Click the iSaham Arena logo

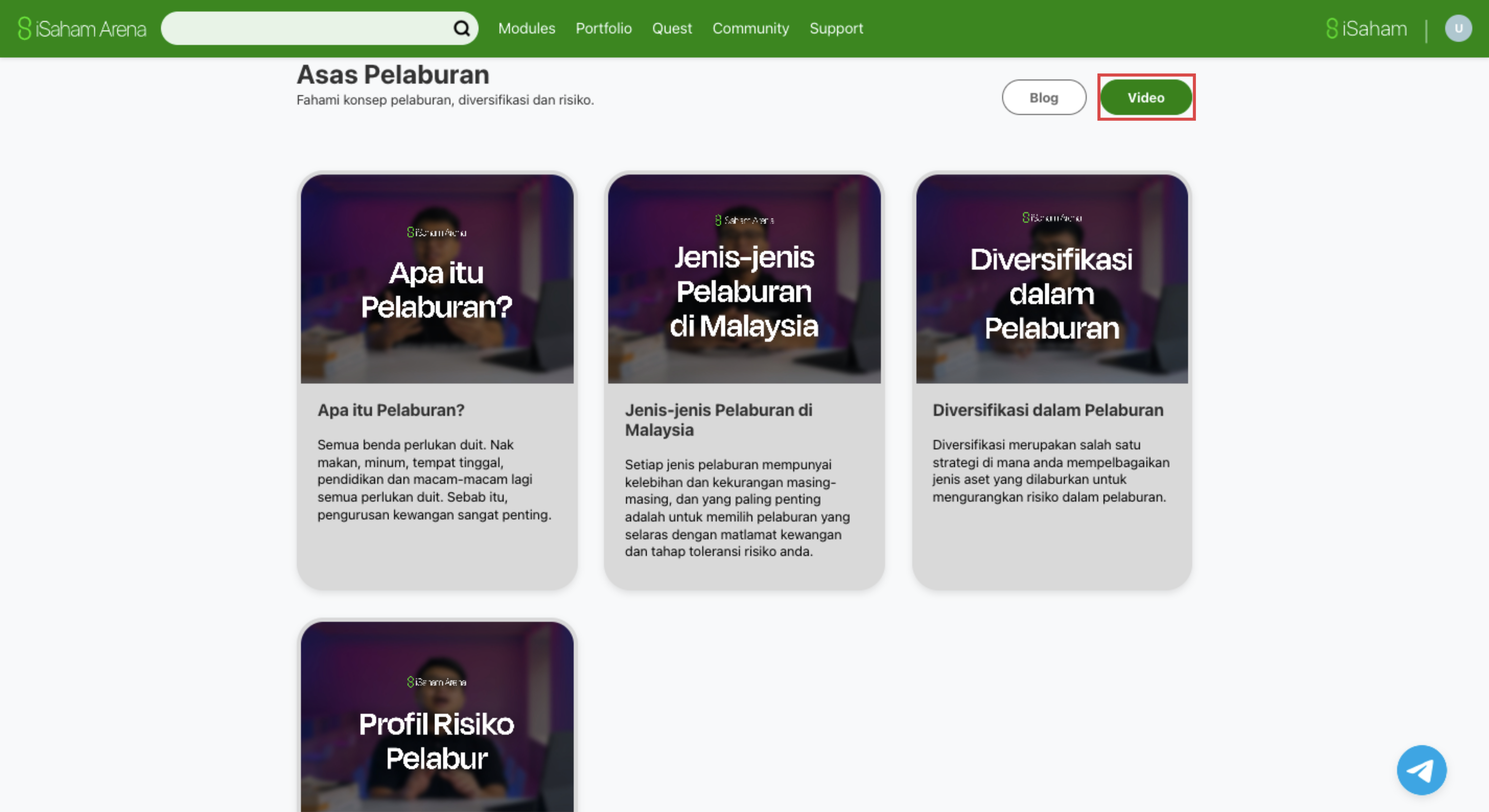coord(82,28)
